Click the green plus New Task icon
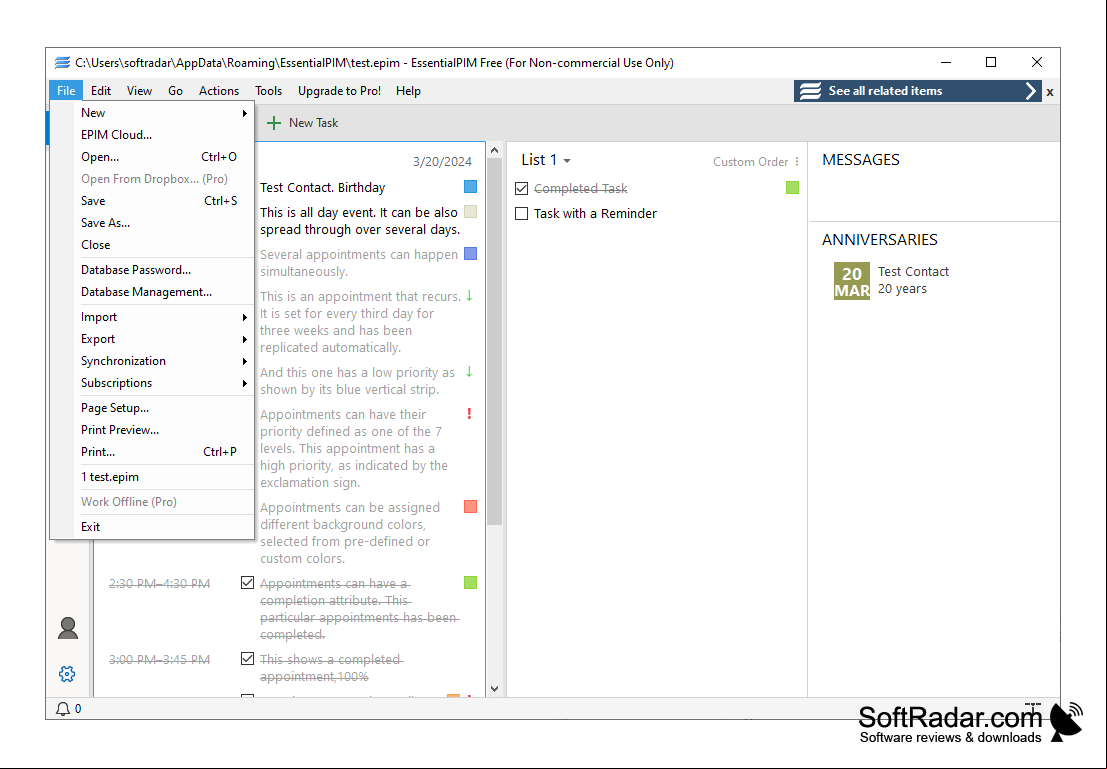 click(x=273, y=123)
